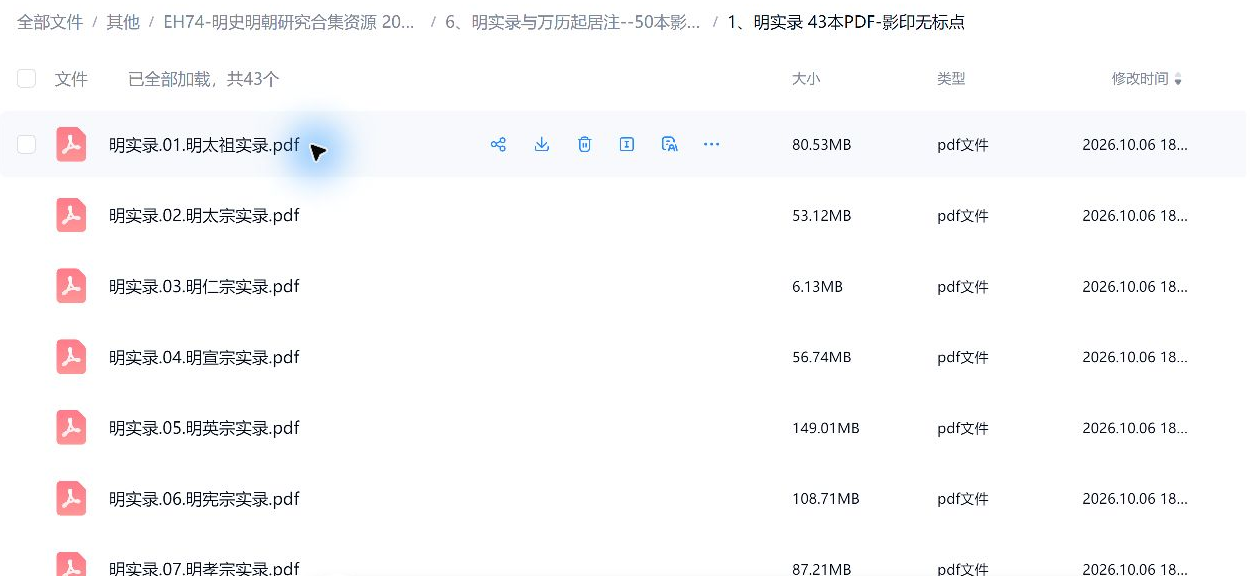Viewport: 1250px width, 576px height.
Task: Toggle the select-all files checkbox
Action: pyautogui.click(x=27, y=79)
